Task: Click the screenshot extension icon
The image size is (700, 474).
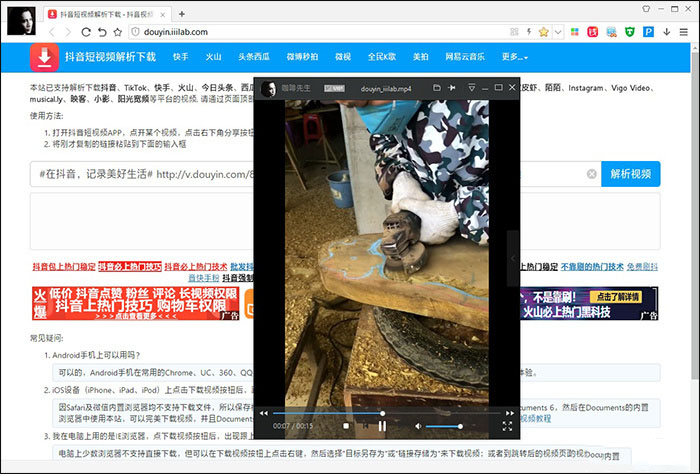Action: pos(611,32)
